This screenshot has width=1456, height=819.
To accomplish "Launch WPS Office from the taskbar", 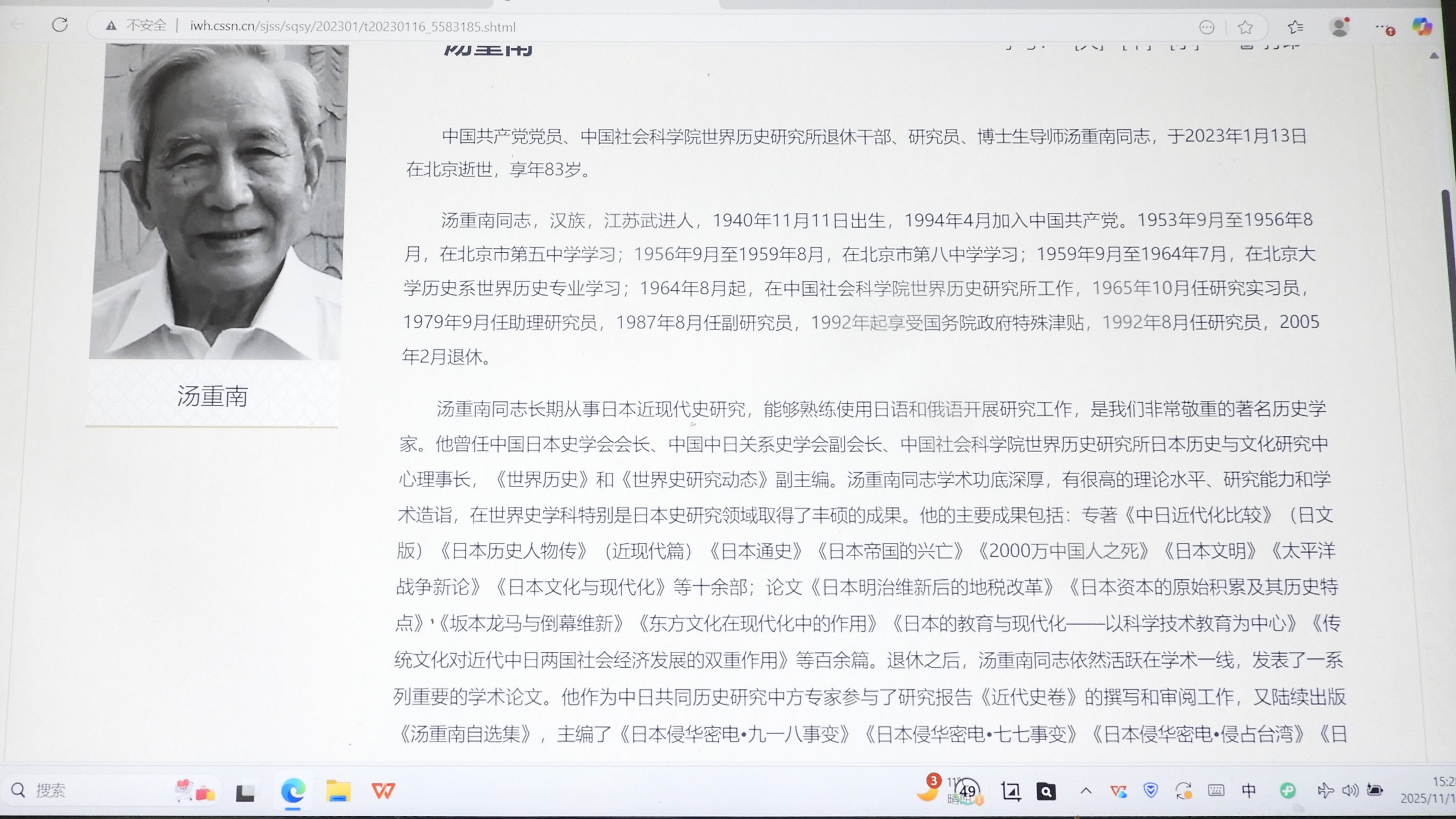I will (x=385, y=790).
